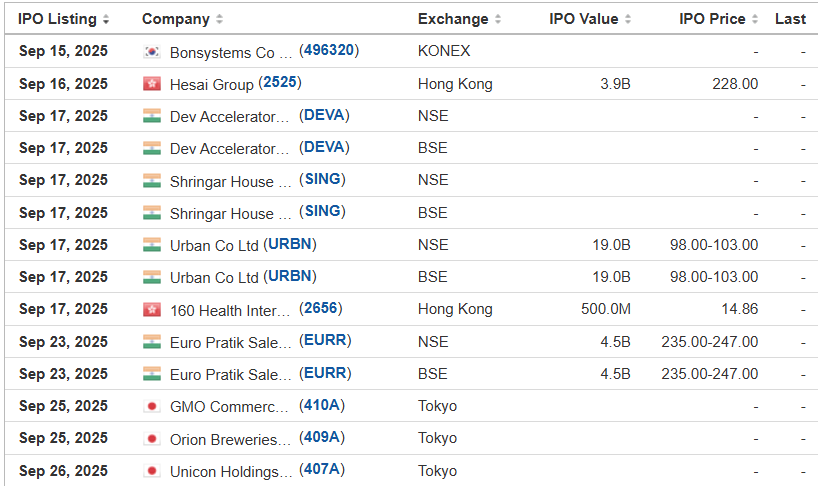Screen dimensions: 818x487
Task: Open ticker 410A for GMO Commerce
Action: 322,405
